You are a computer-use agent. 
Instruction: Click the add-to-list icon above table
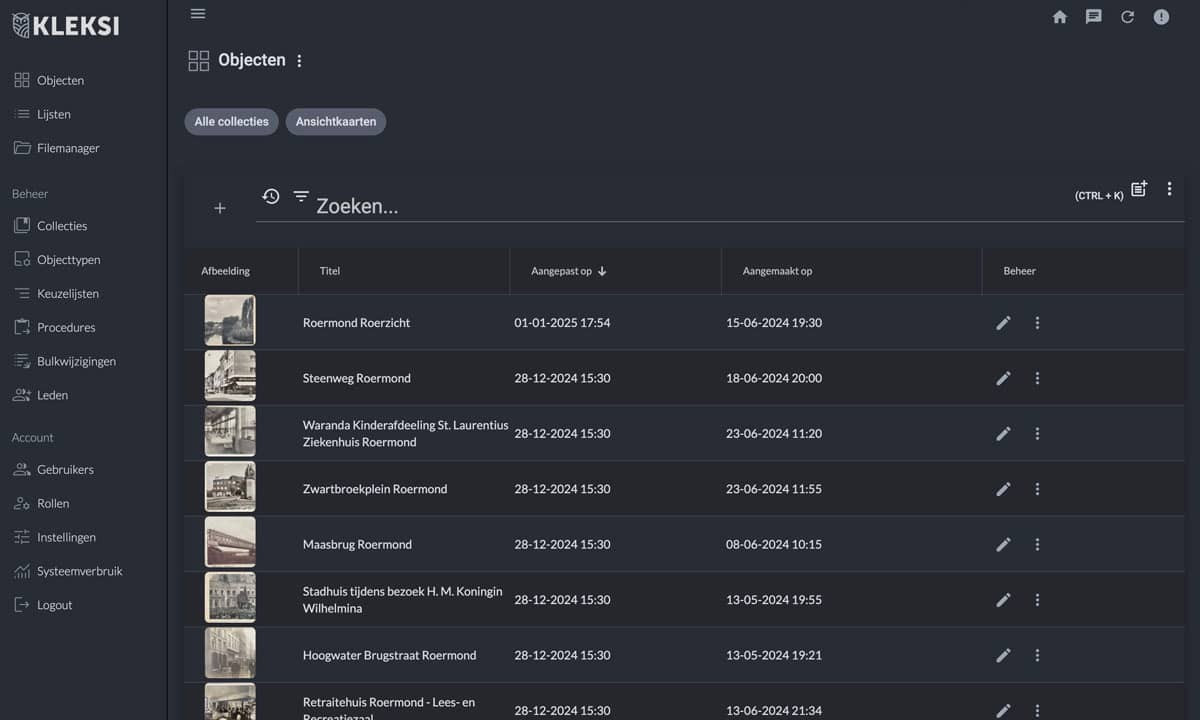[1139, 189]
